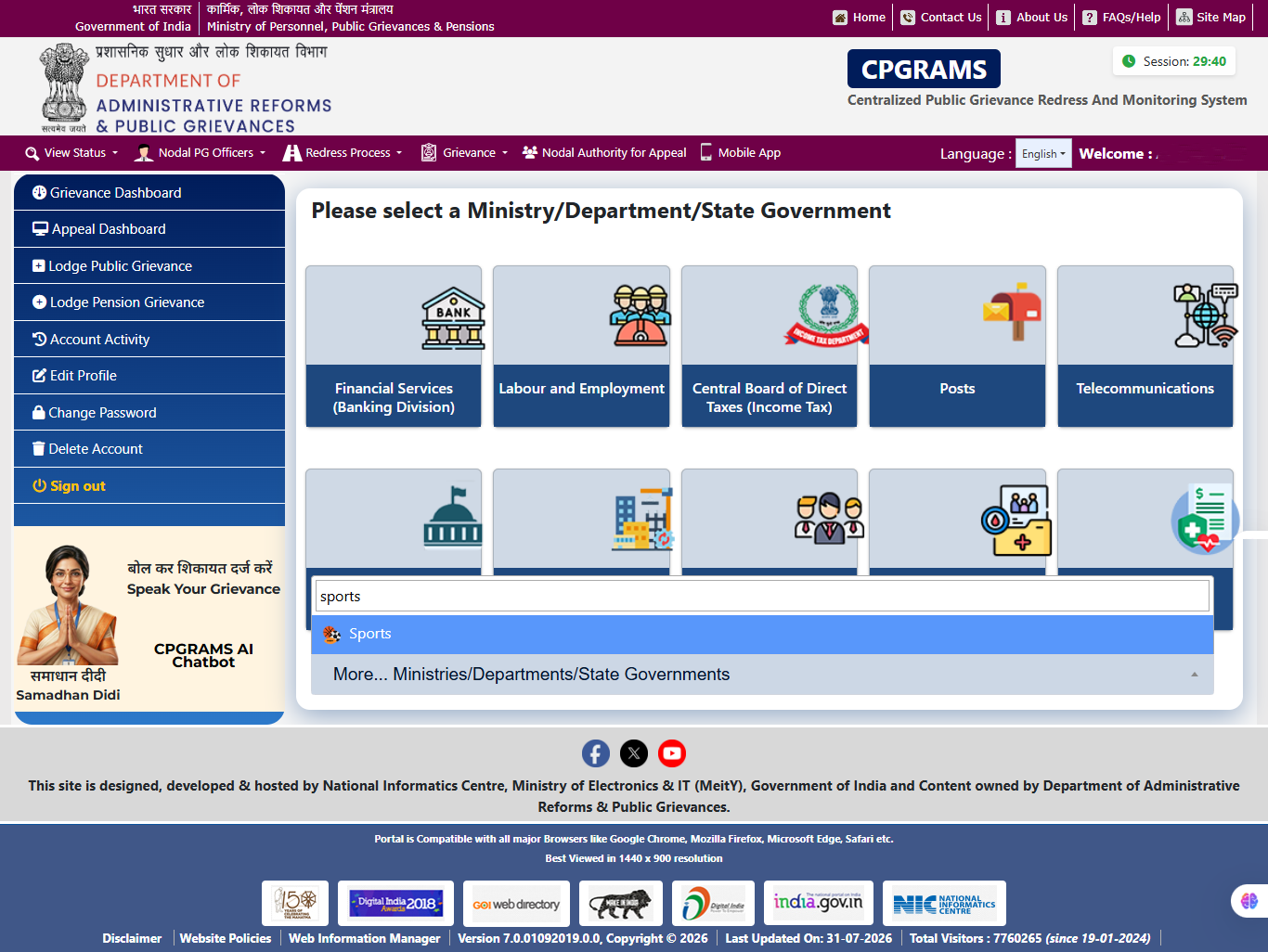Open the 150 years celebration logo
The image size is (1268, 952).
[295, 903]
